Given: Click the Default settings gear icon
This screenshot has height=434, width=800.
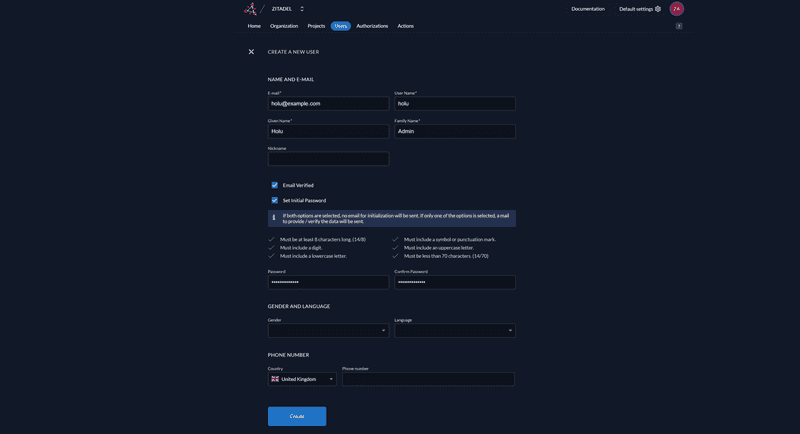Looking at the screenshot, I should 658,9.
